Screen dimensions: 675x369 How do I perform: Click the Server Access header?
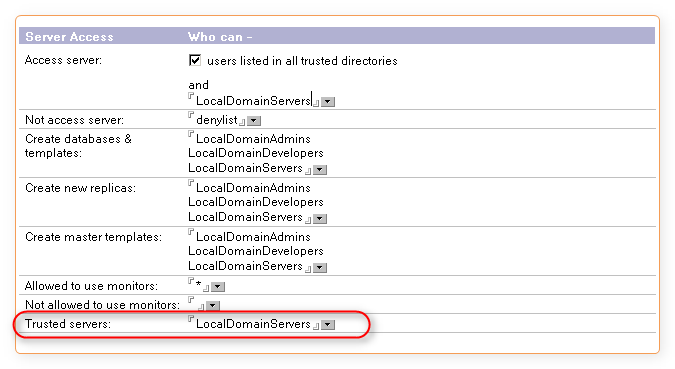coord(69,37)
